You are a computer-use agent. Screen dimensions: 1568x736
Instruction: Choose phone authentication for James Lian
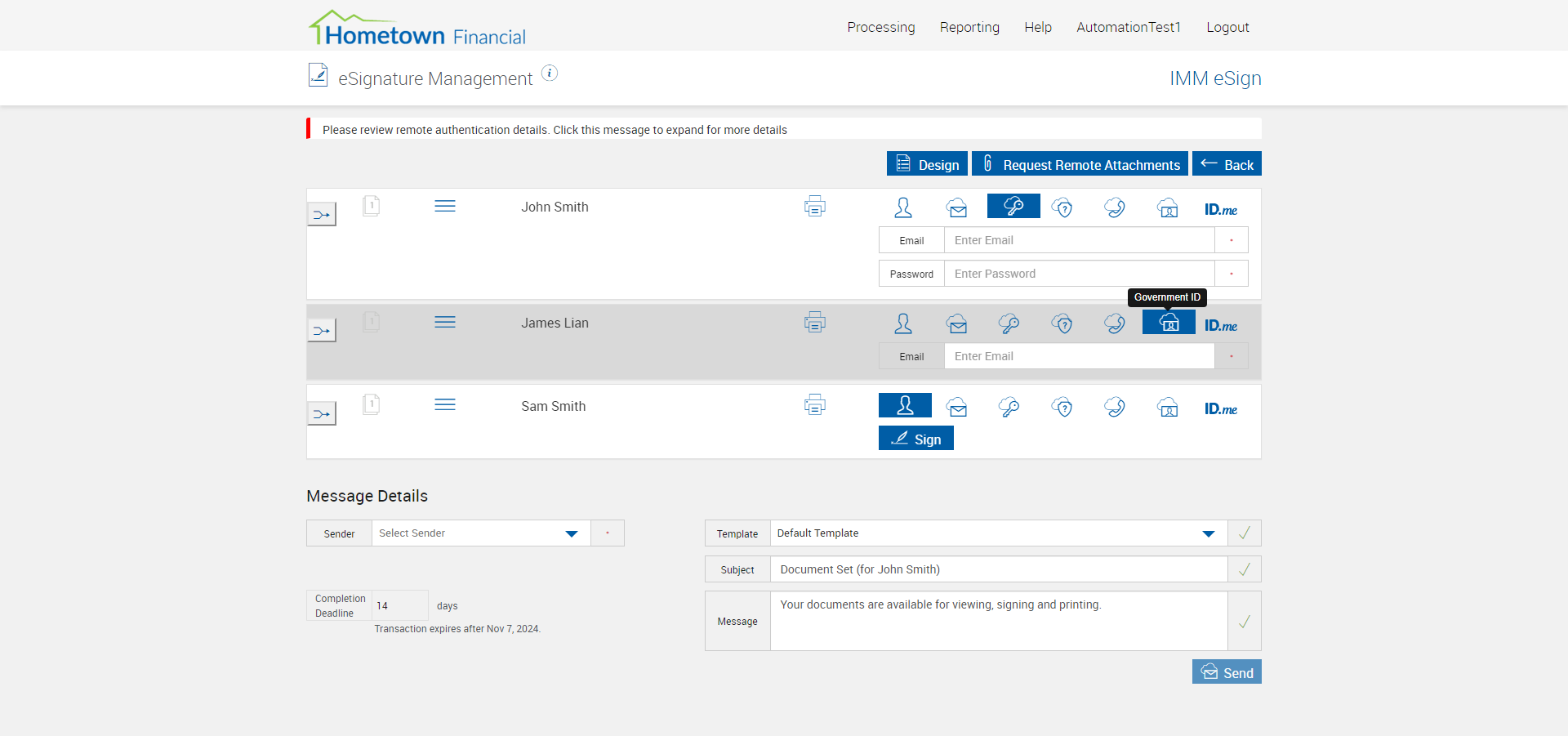[x=1115, y=323]
